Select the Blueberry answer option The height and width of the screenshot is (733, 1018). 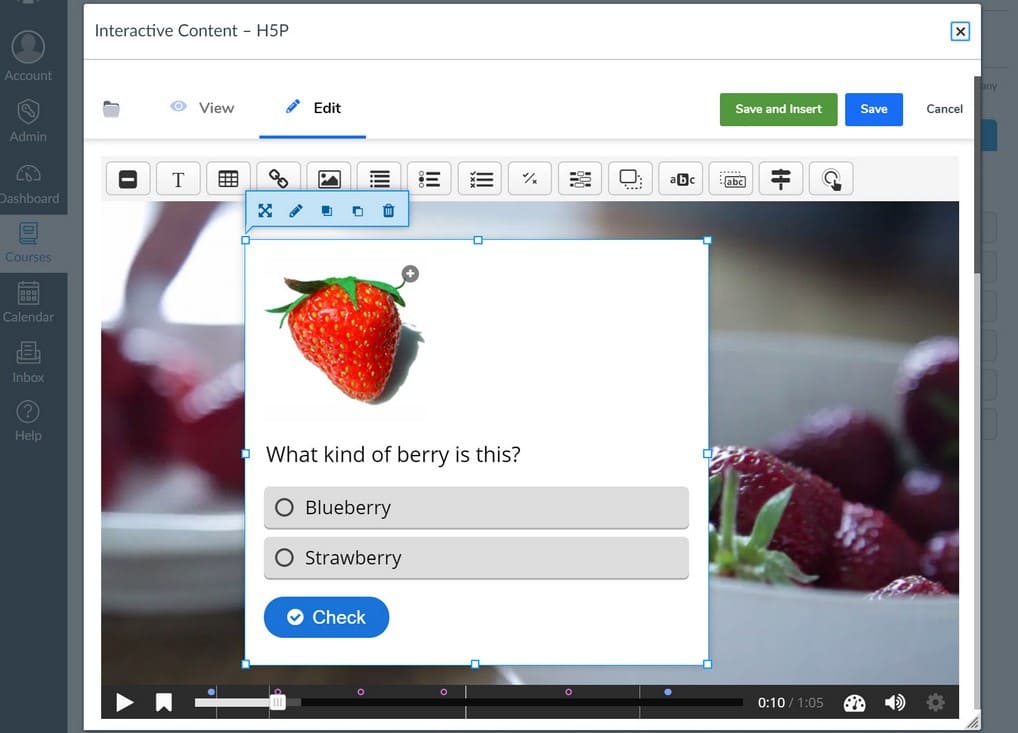[x=284, y=508]
